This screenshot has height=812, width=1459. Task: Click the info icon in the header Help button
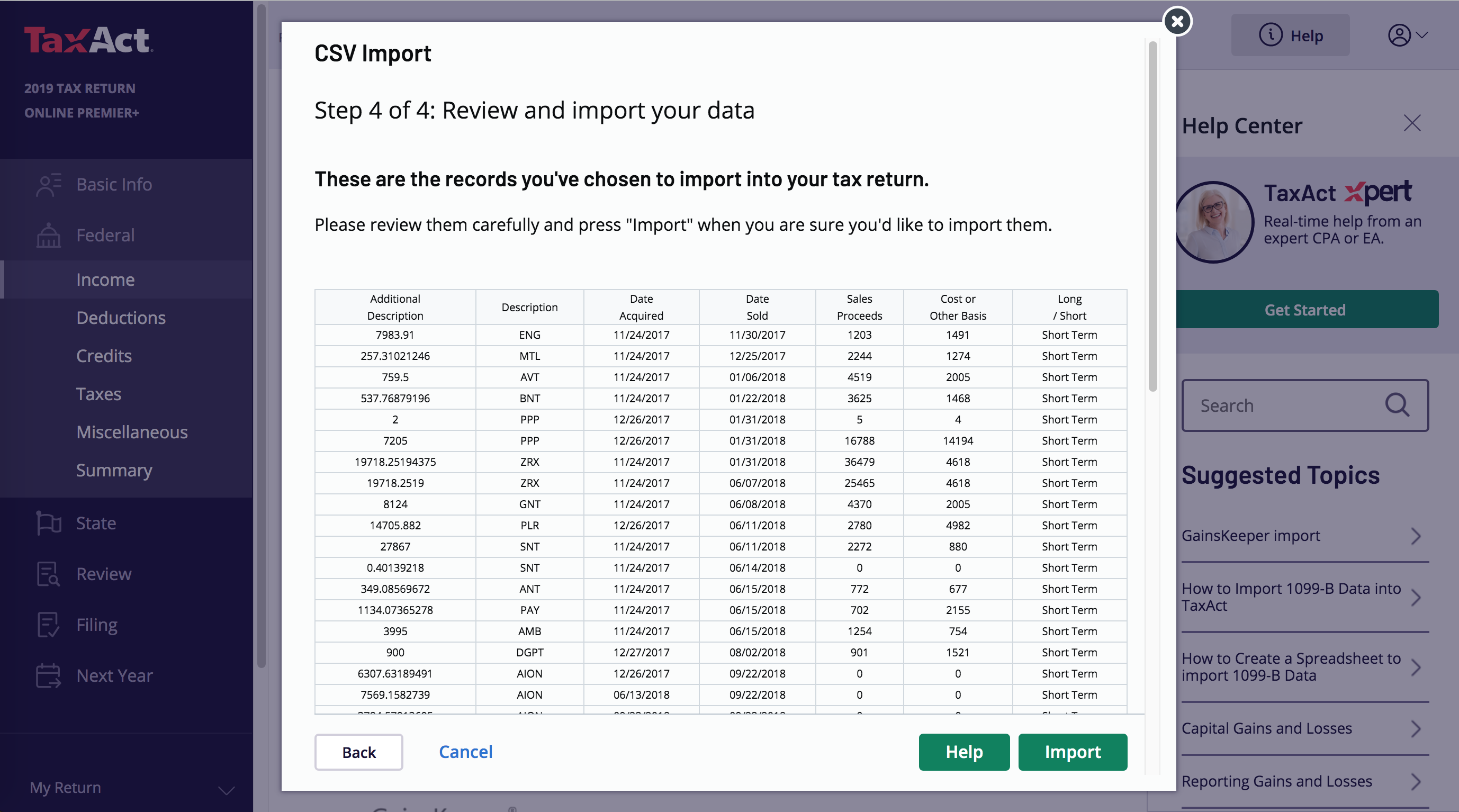click(x=1271, y=35)
